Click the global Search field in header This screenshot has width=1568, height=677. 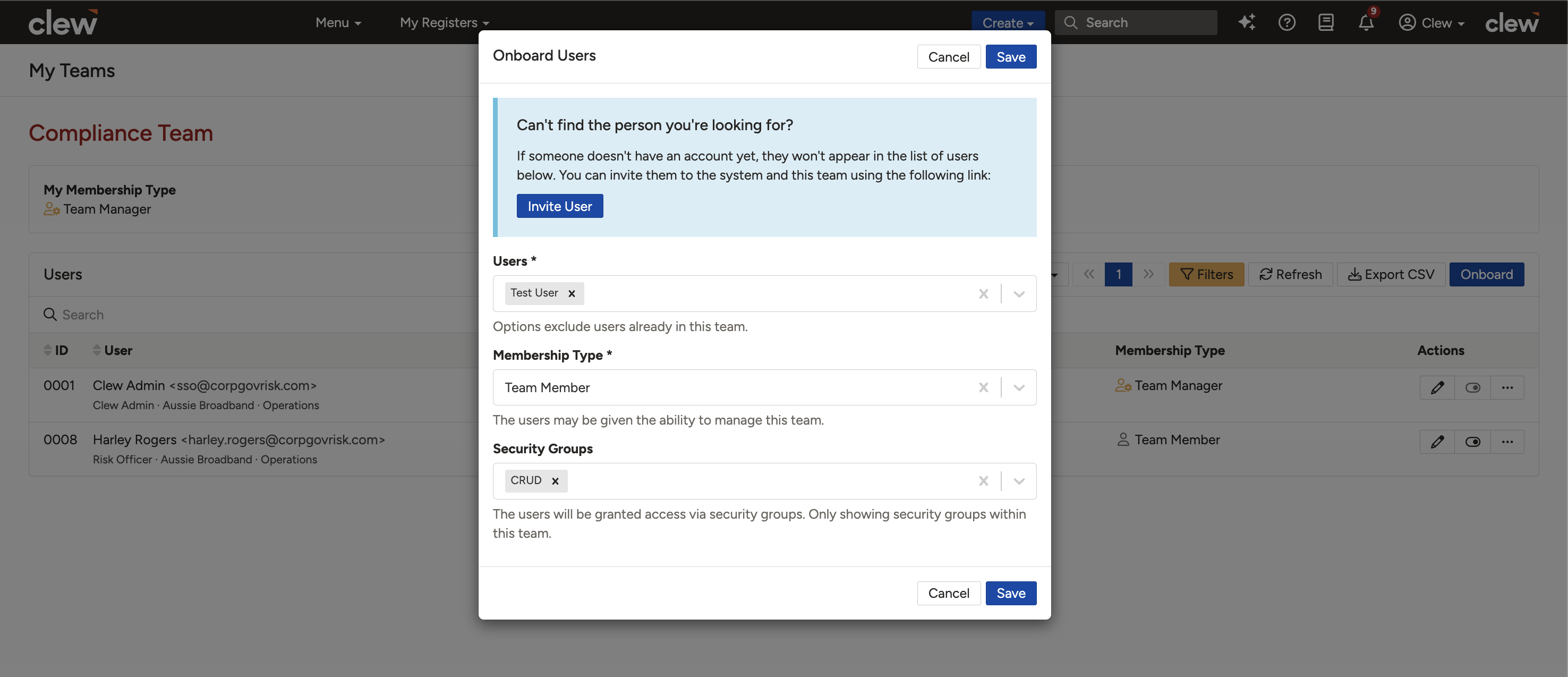point(1136,22)
